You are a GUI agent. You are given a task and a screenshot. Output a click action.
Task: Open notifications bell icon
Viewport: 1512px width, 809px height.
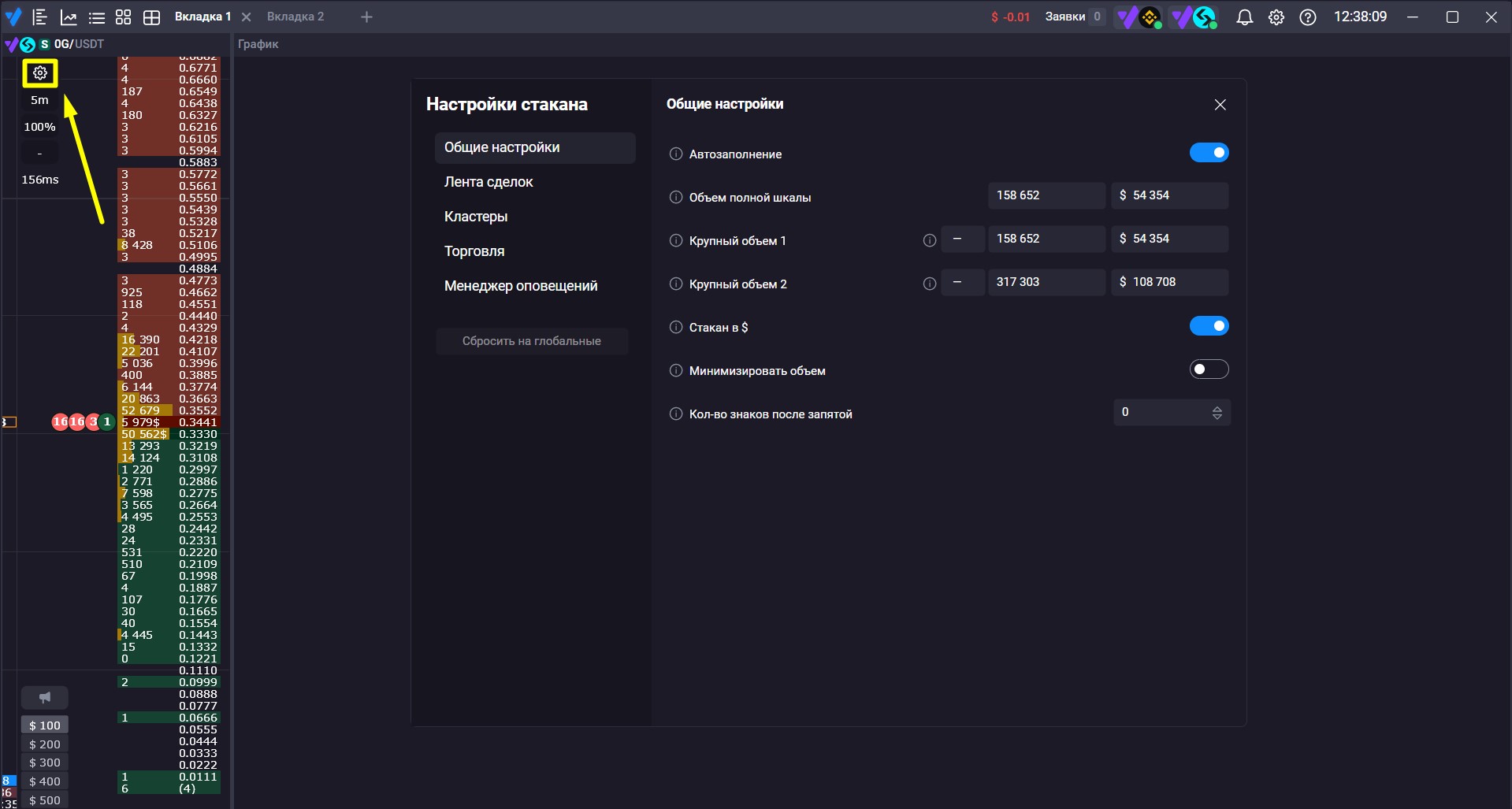pos(1245,17)
